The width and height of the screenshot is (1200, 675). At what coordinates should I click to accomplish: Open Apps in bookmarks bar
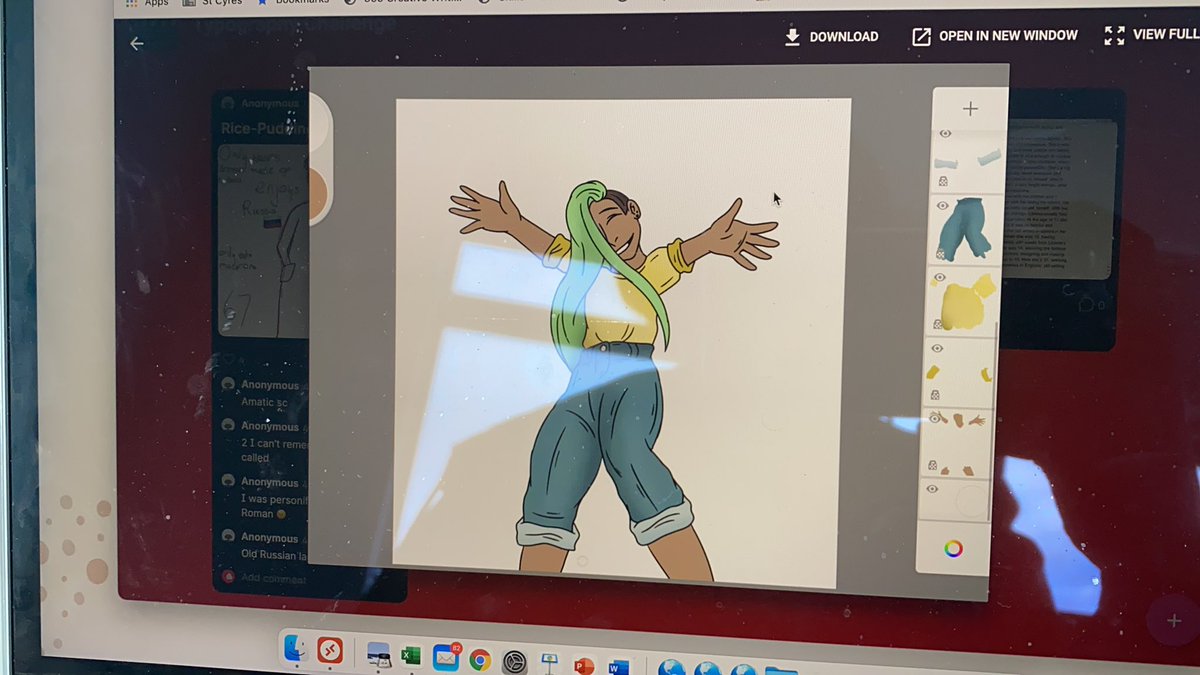148,3
